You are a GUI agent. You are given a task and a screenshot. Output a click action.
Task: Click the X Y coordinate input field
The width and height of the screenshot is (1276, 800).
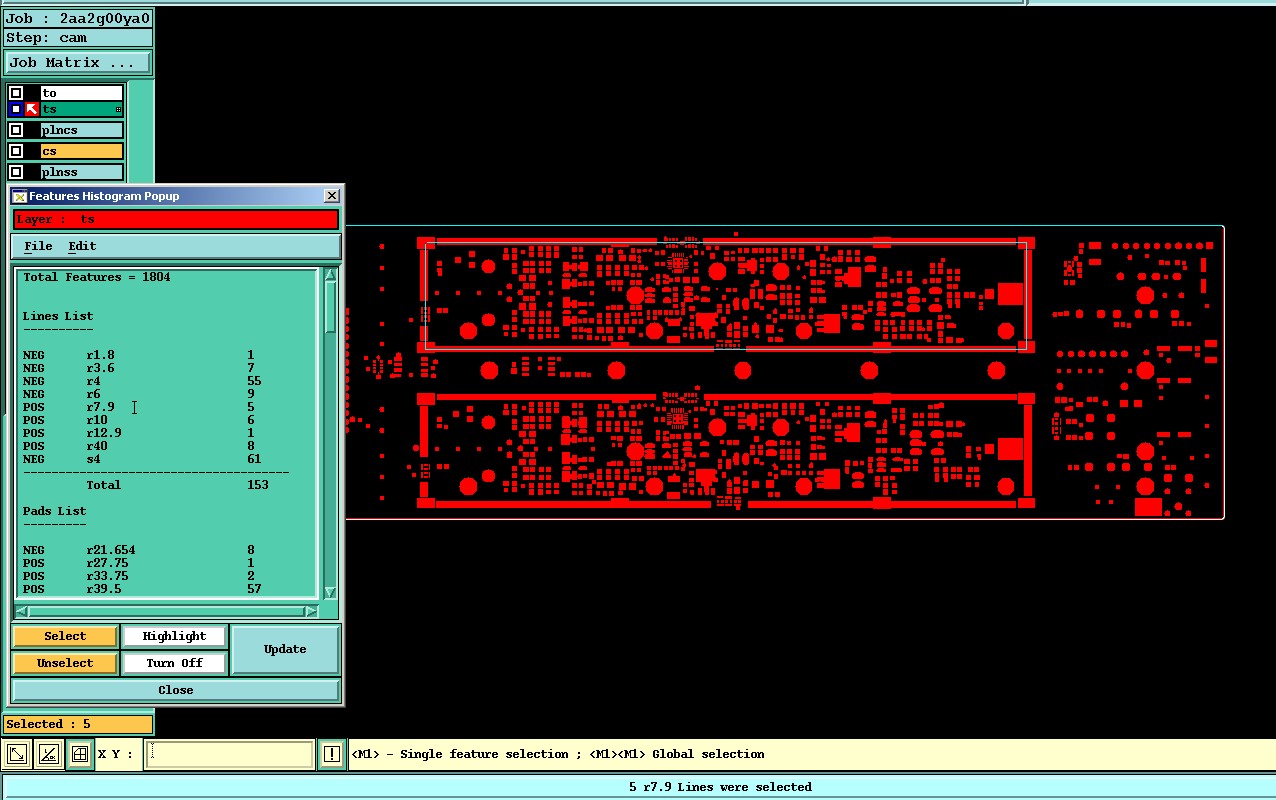[x=229, y=754]
